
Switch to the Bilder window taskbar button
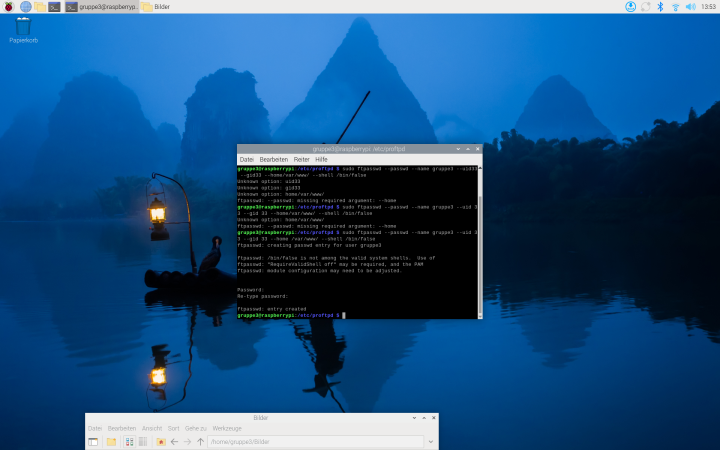pyautogui.click(x=155, y=7)
